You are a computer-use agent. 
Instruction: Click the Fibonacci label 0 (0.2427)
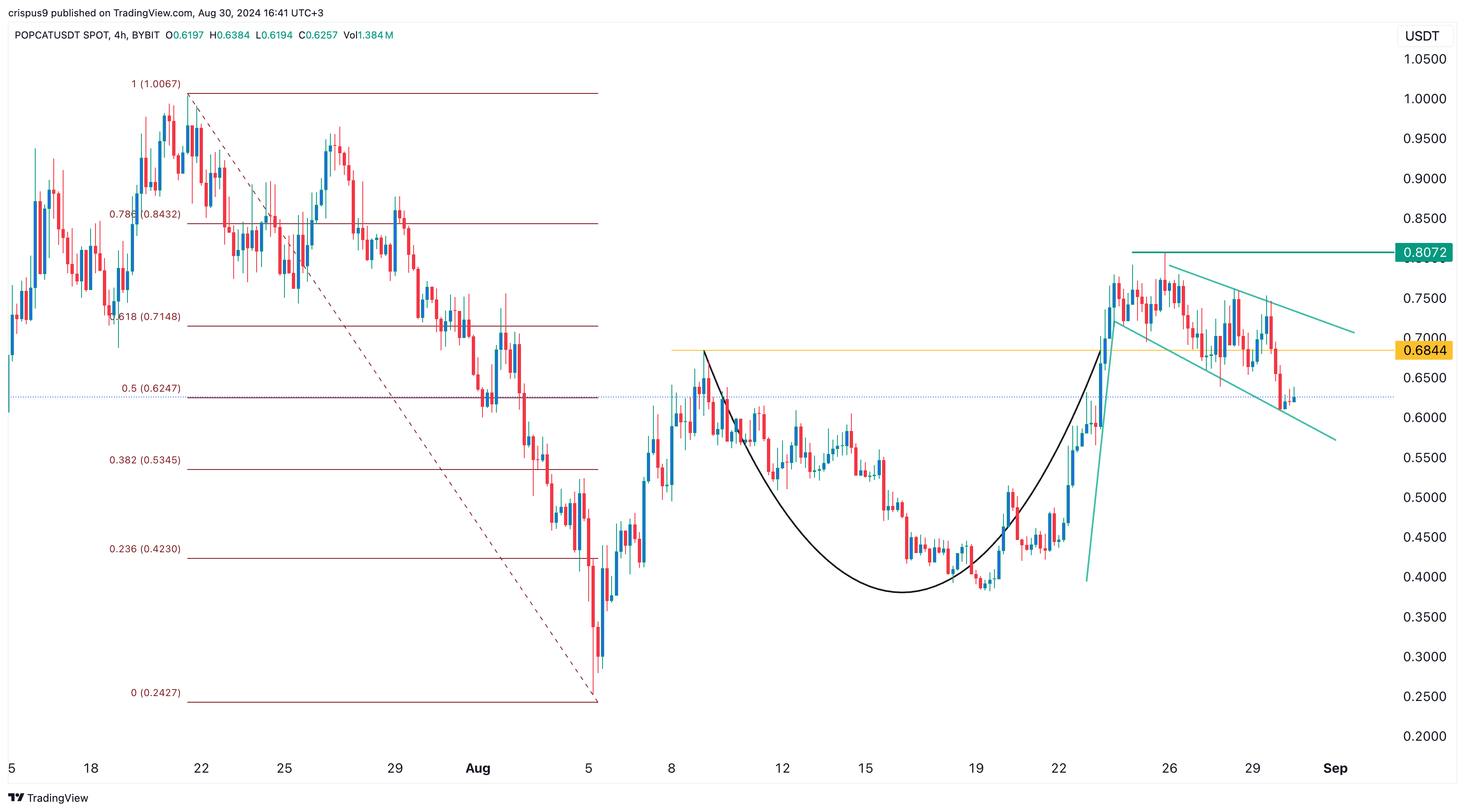coord(156,693)
